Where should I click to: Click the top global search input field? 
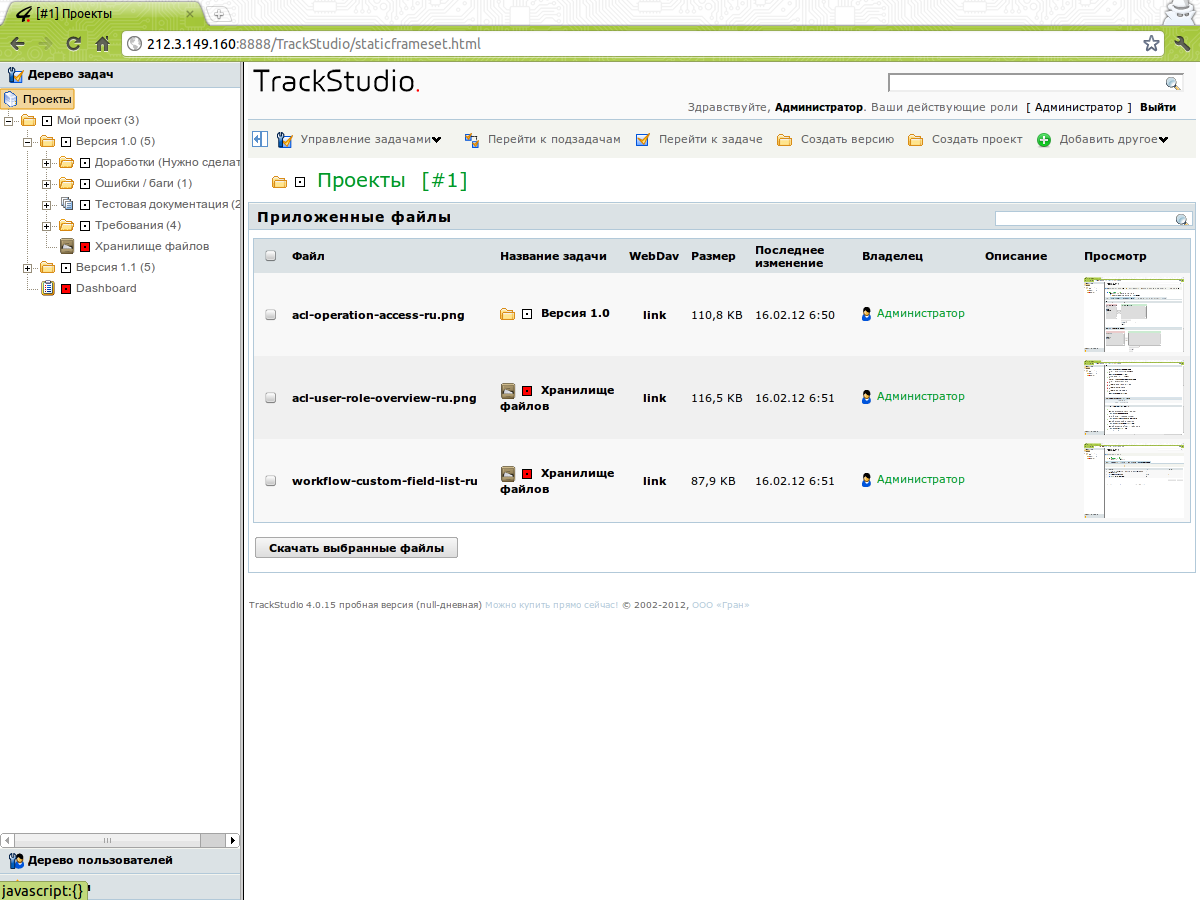pyautogui.click(x=1027, y=83)
